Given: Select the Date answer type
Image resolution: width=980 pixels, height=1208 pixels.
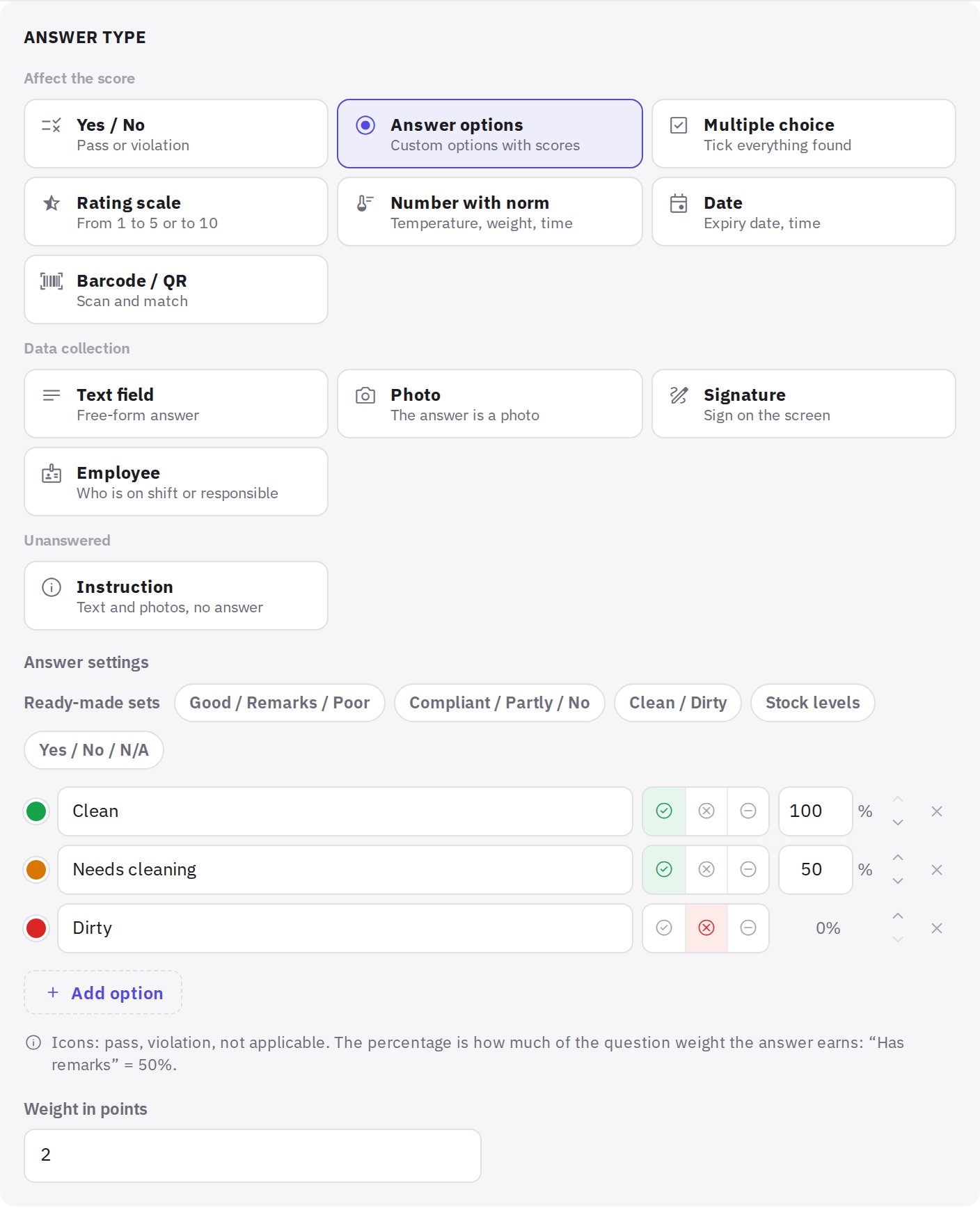Looking at the screenshot, I should (x=804, y=212).
